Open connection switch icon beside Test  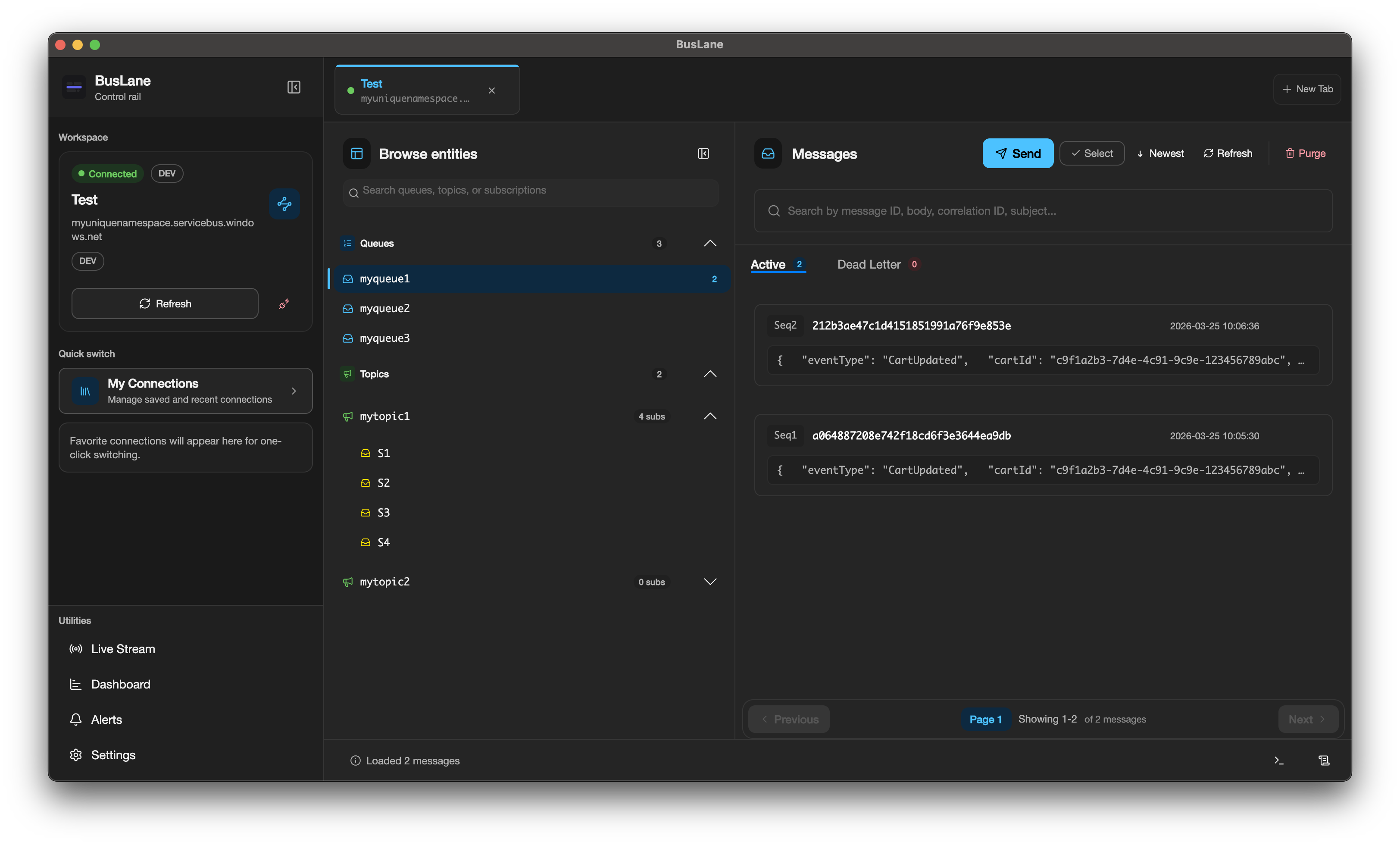284,203
